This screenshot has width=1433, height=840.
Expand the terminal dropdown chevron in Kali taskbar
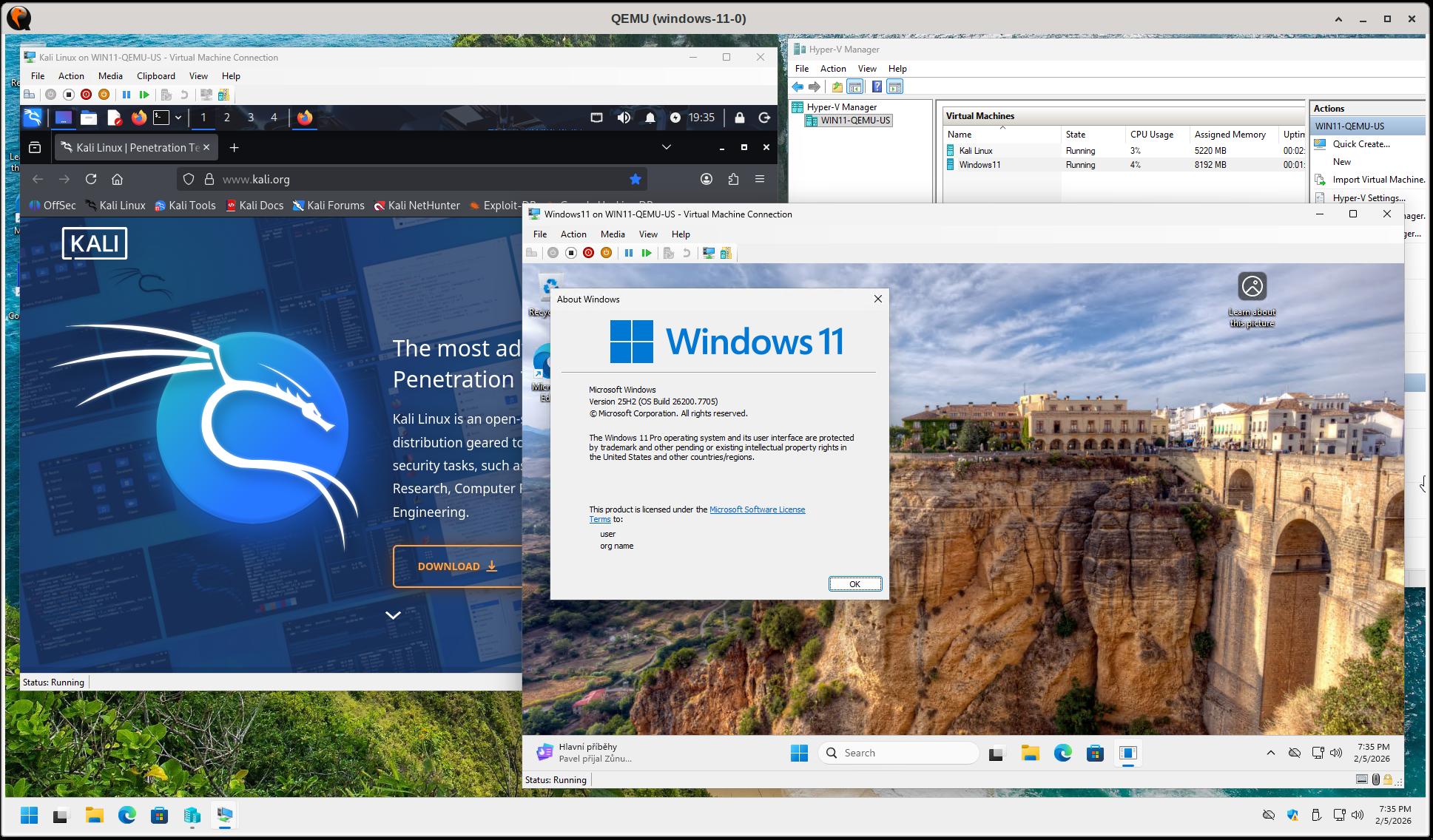pos(178,117)
